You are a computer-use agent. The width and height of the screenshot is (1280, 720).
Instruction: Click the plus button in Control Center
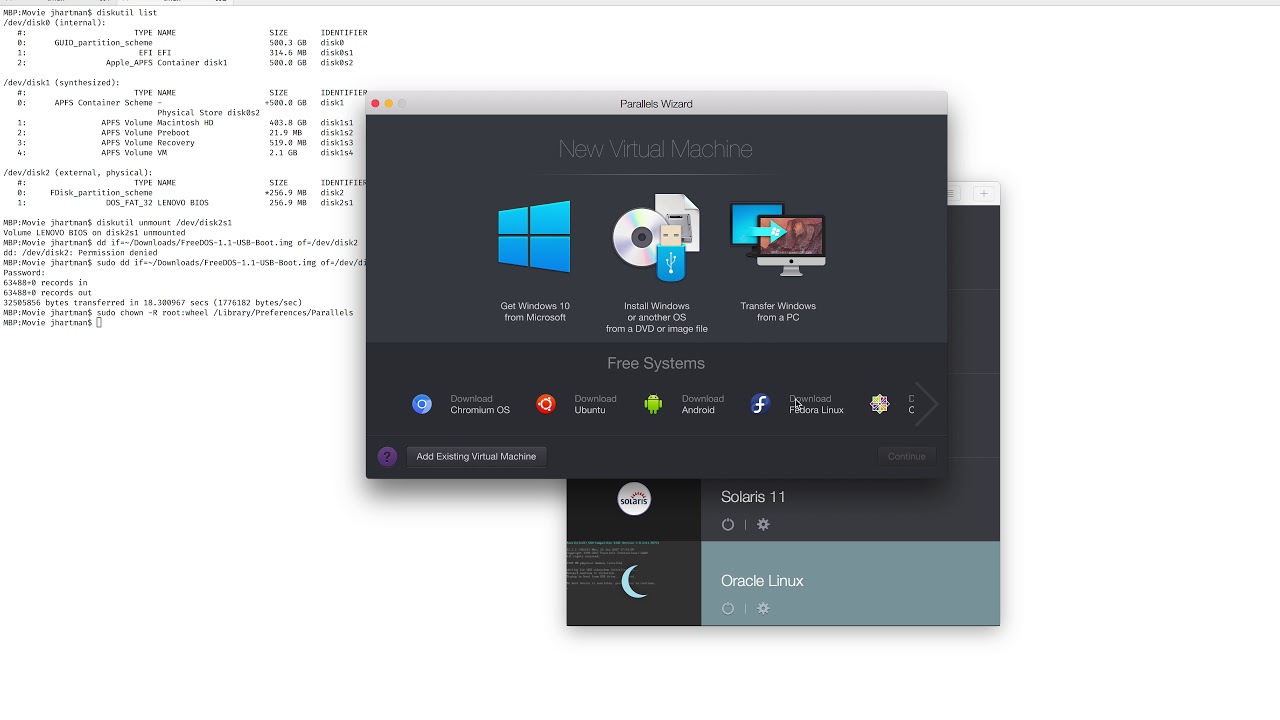(x=983, y=193)
